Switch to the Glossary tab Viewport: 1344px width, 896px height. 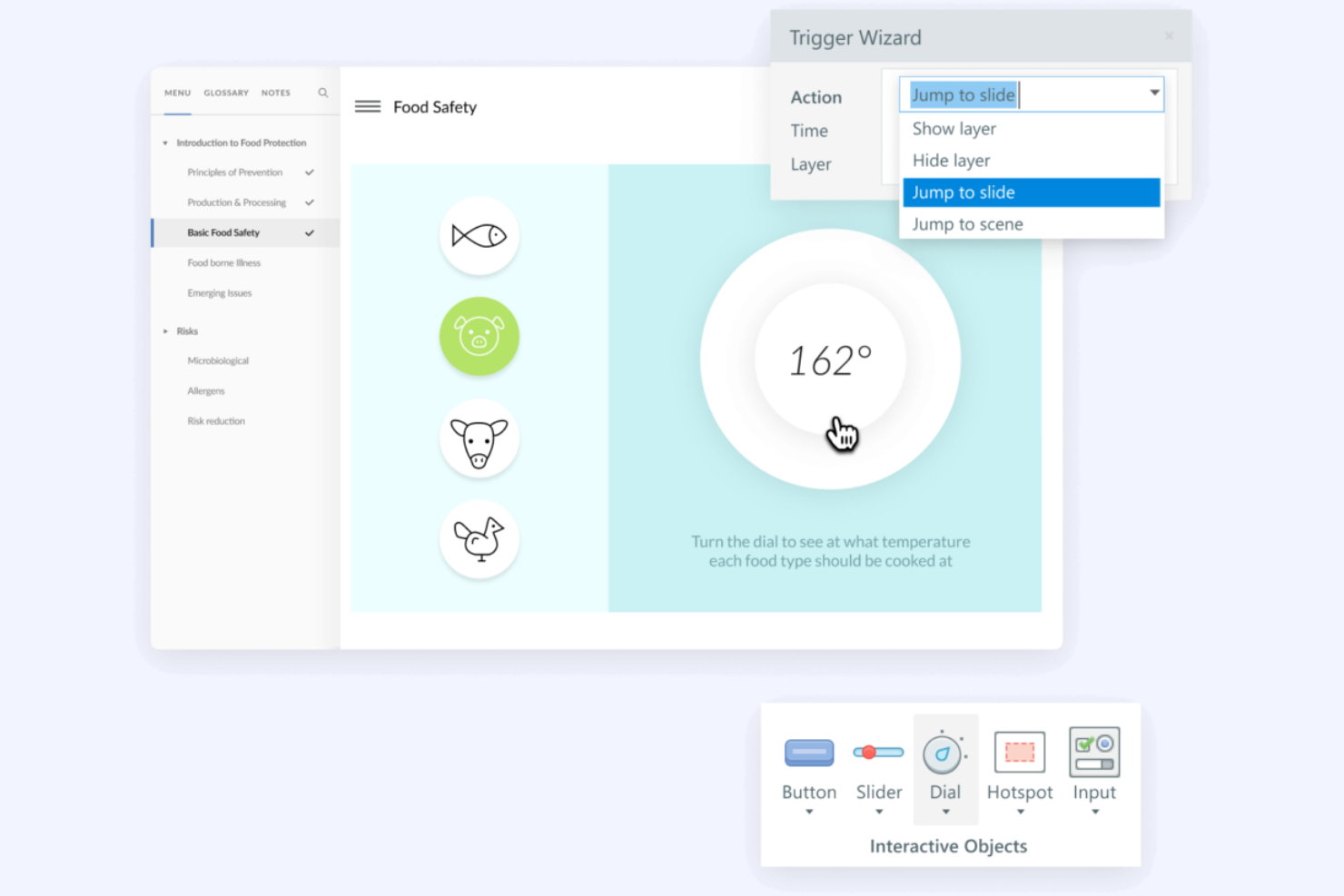coord(226,92)
